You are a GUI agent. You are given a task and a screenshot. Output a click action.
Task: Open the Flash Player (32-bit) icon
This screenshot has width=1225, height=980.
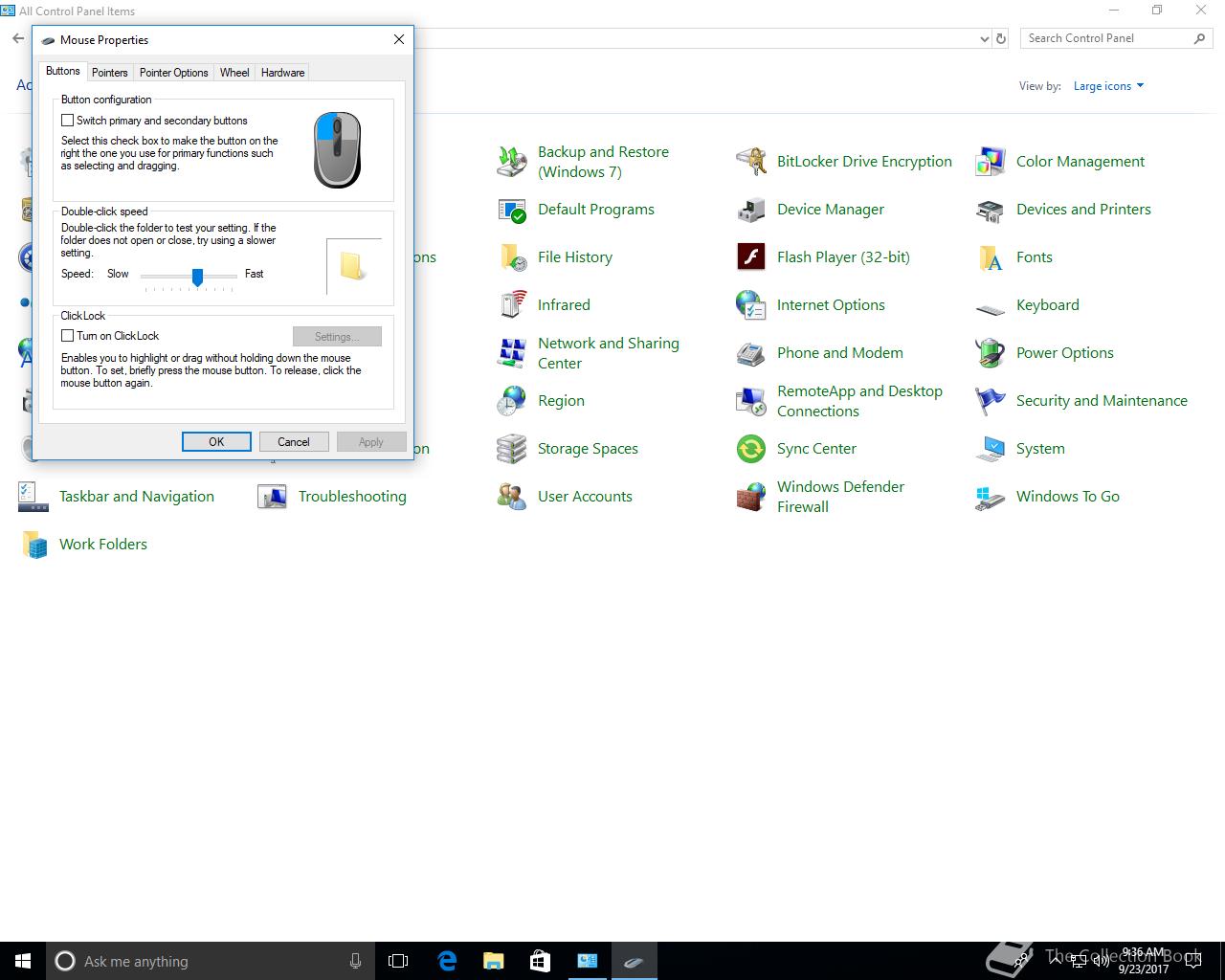coord(751,257)
